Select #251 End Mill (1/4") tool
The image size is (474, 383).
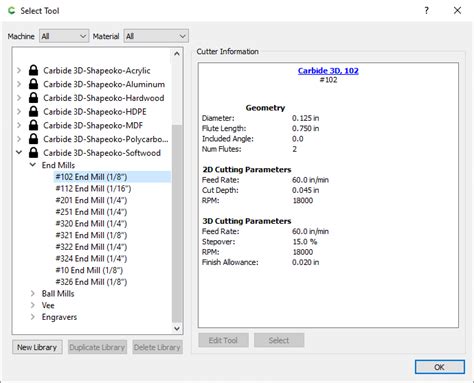91,212
